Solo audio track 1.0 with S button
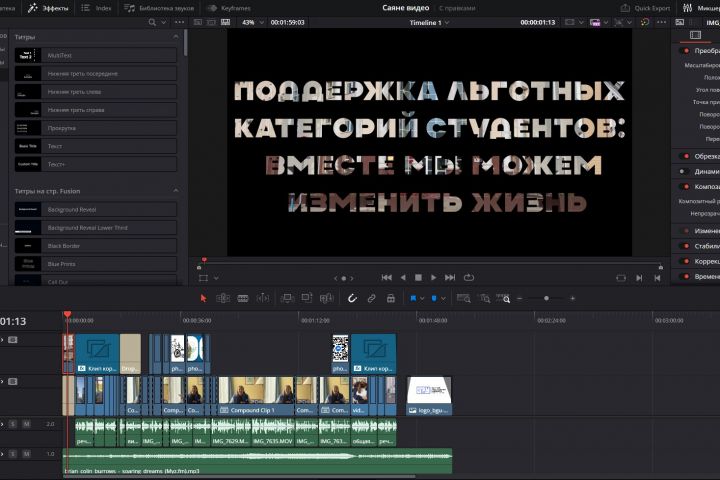720x480 pixels. pyautogui.click(x=13, y=454)
